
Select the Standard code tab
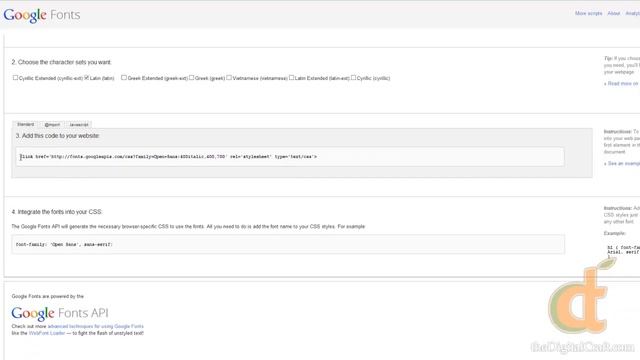coord(25,124)
